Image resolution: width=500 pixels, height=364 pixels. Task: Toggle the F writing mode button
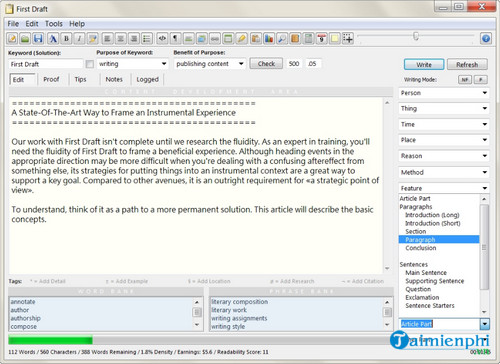(x=480, y=80)
